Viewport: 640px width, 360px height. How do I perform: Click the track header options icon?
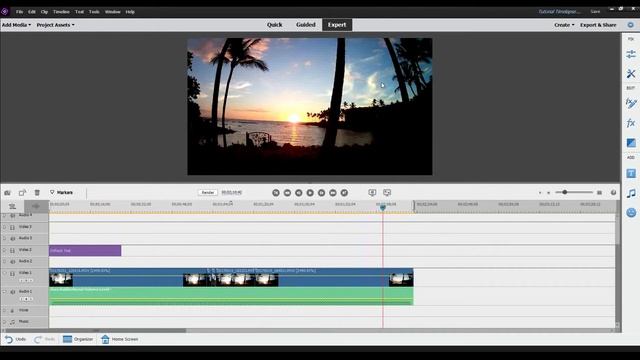point(12,206)
